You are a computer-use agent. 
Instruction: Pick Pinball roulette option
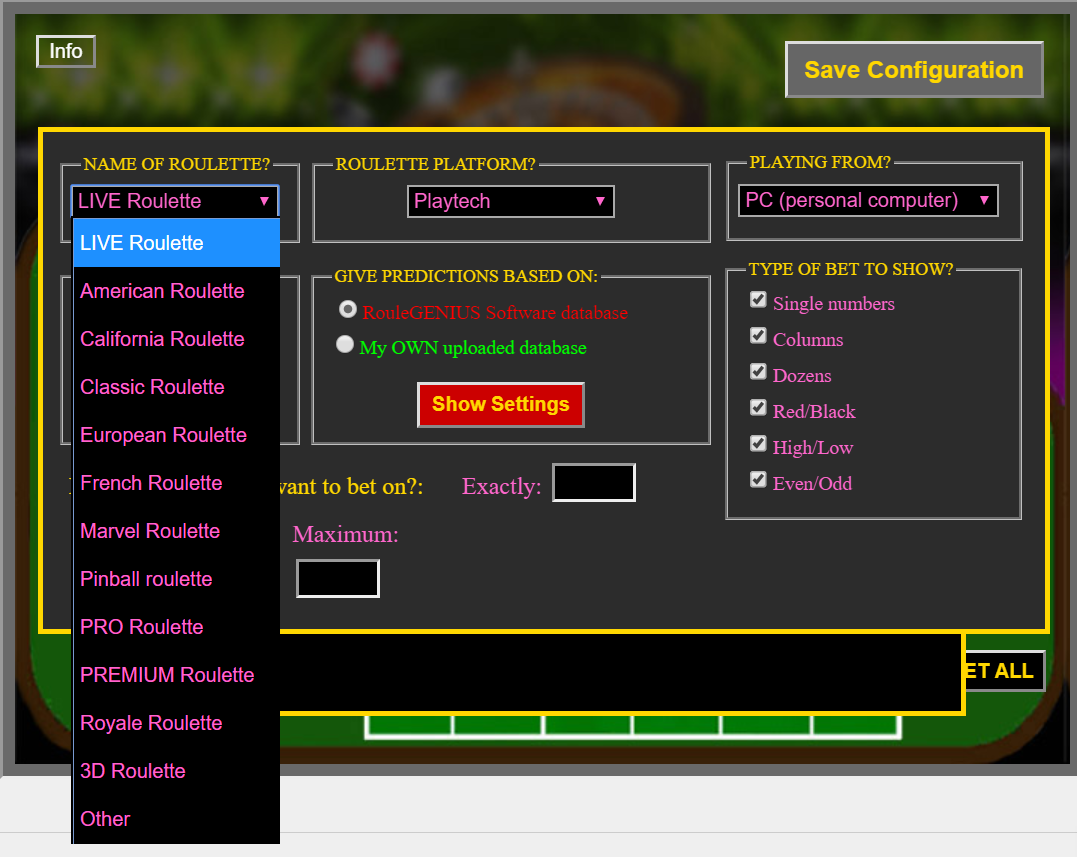177,580
